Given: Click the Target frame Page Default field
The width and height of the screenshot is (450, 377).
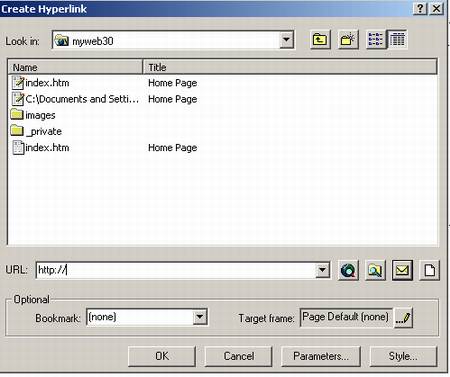Looking at the screenshot, I should 346,317.
